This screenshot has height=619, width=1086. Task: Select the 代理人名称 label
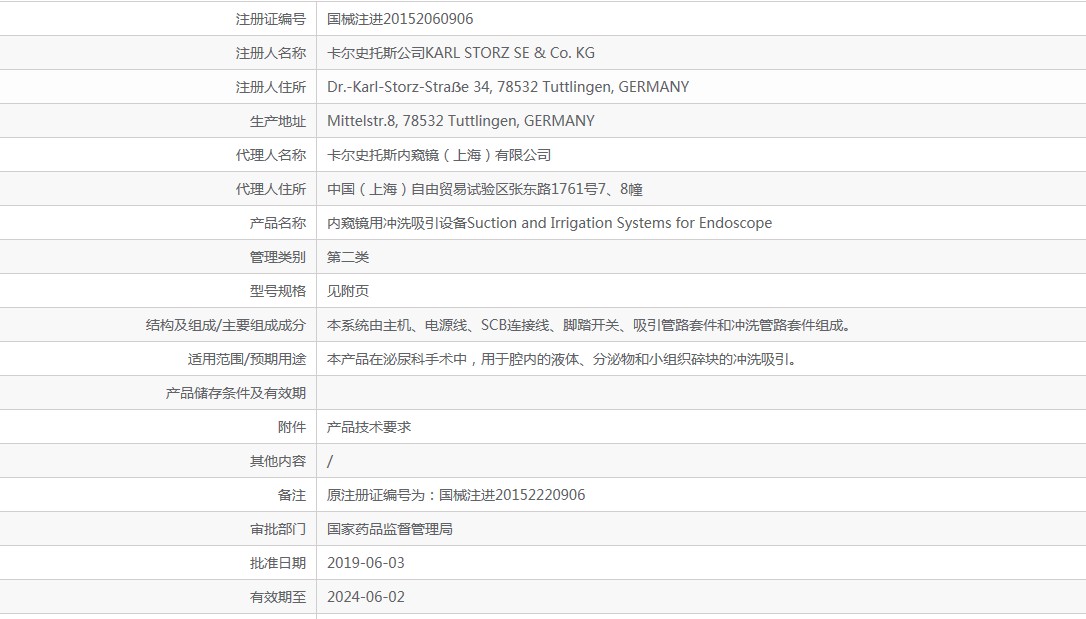[271, 154]
